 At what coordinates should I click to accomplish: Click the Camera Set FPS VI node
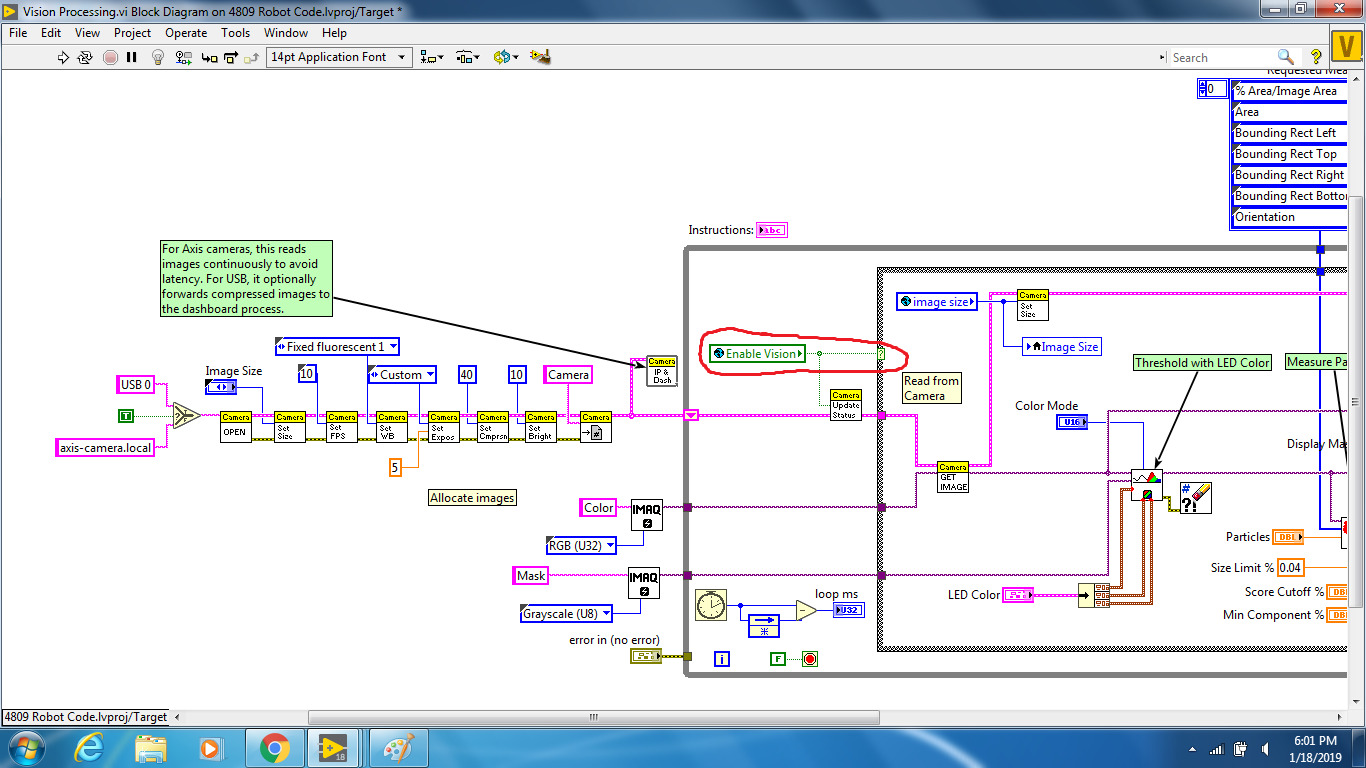[342, 427]
